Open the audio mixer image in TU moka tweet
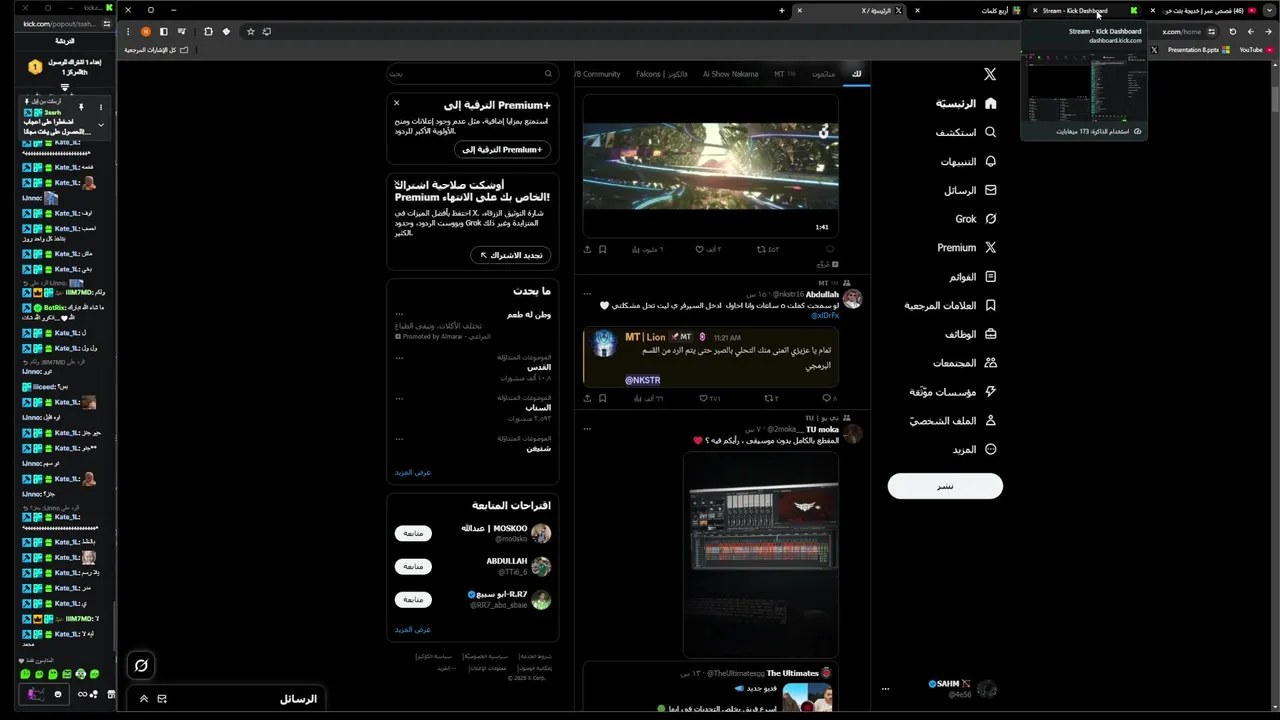 (x=761, y=554)
